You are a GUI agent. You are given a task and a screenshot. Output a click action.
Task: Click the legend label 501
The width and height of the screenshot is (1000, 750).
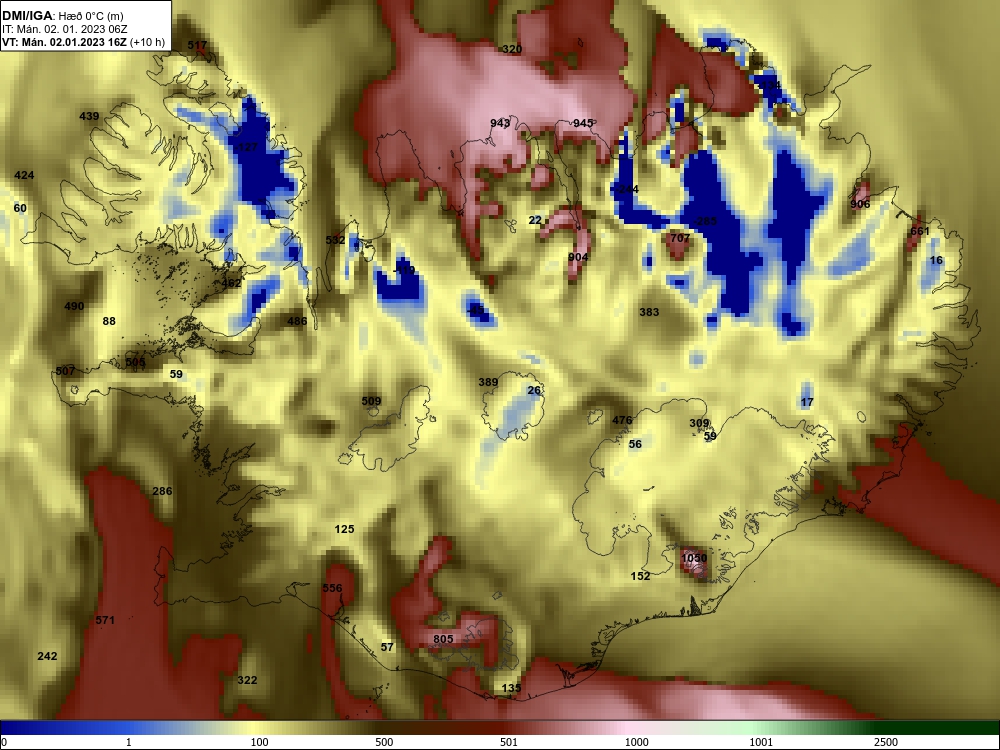coord(509,742)
